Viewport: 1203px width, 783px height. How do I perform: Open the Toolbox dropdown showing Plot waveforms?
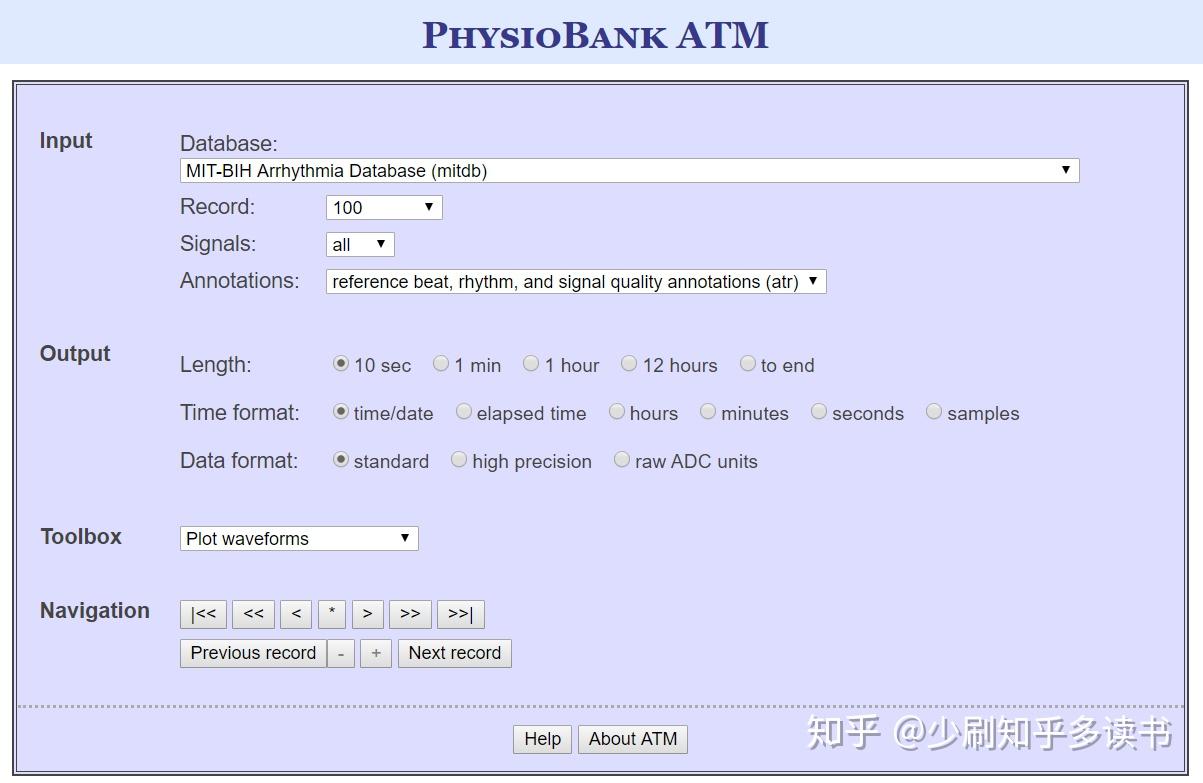click(x=299, y=538)
